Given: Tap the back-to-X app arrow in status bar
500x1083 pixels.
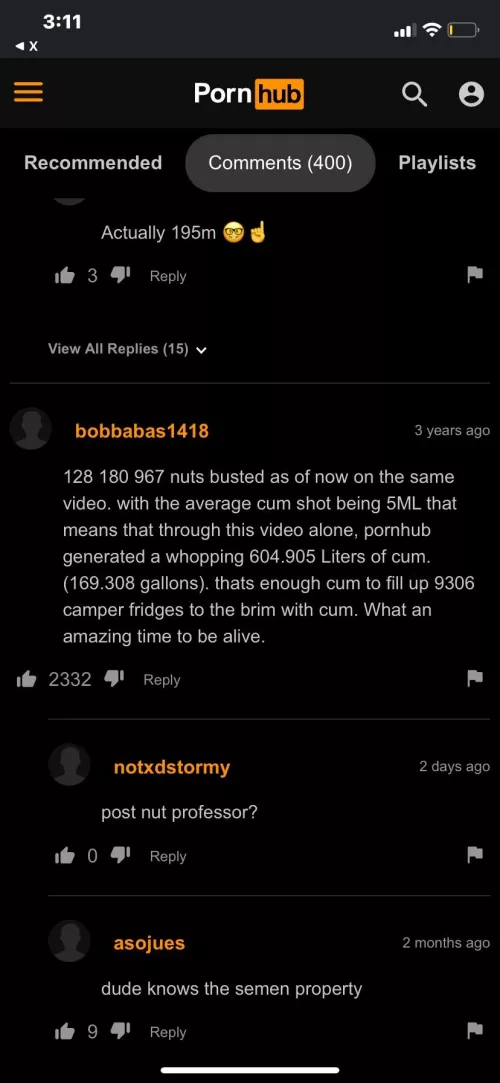Looking at the screenshot, I should click(26, 46).
